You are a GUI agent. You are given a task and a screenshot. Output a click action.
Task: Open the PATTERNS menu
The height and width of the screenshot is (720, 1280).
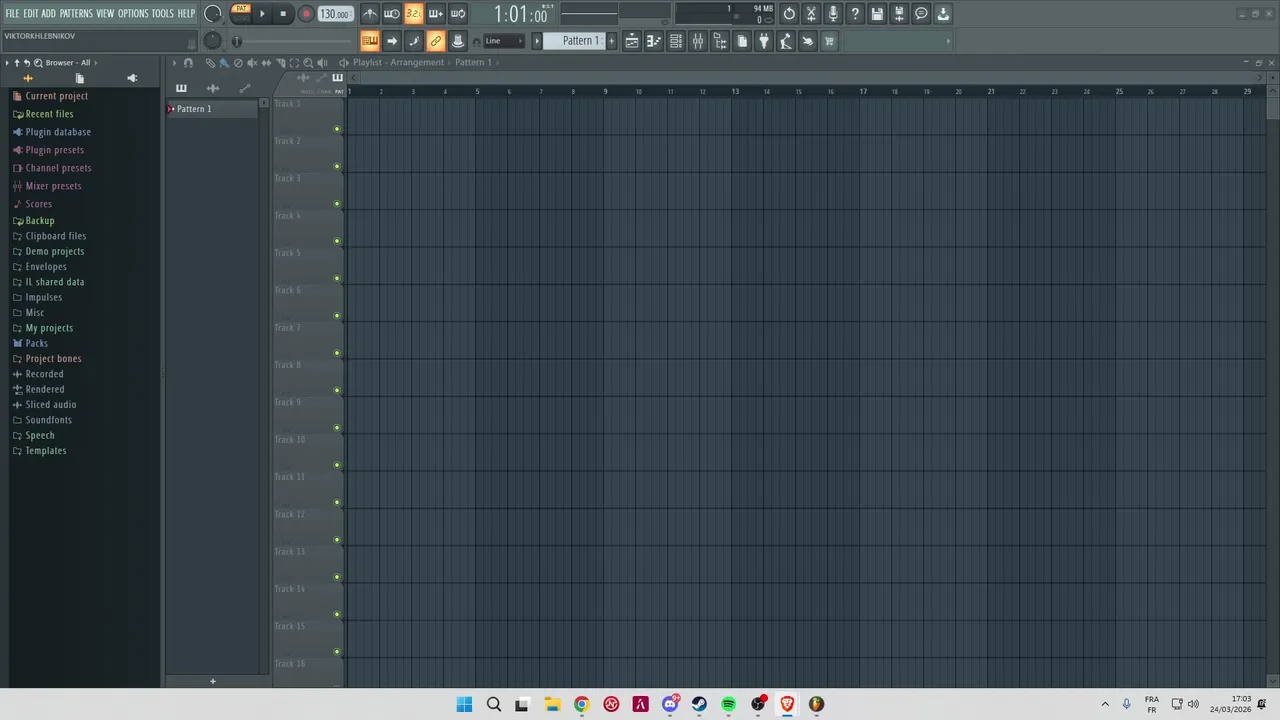coord(76,13)
